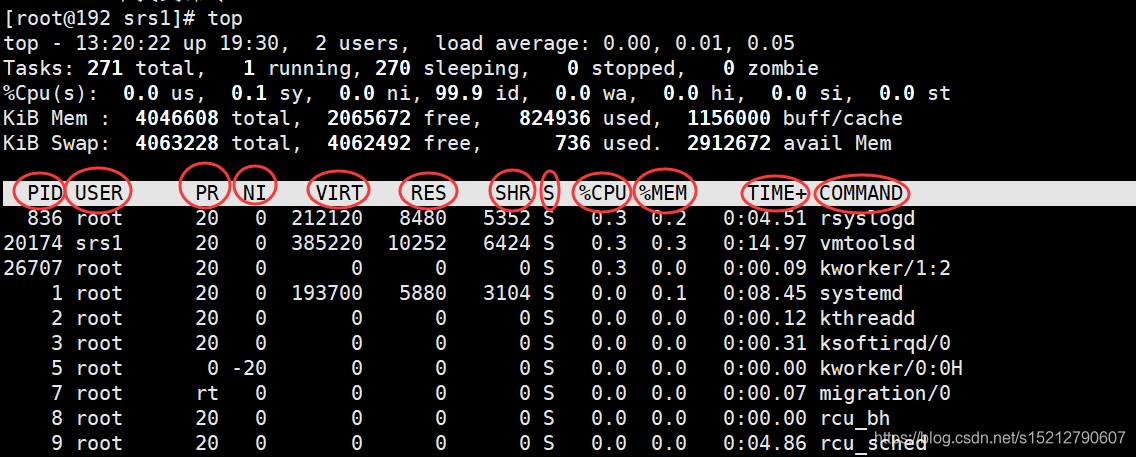Click the %MEM column header
Viewport: 1136px width, 457px height.
coord(662,193)
